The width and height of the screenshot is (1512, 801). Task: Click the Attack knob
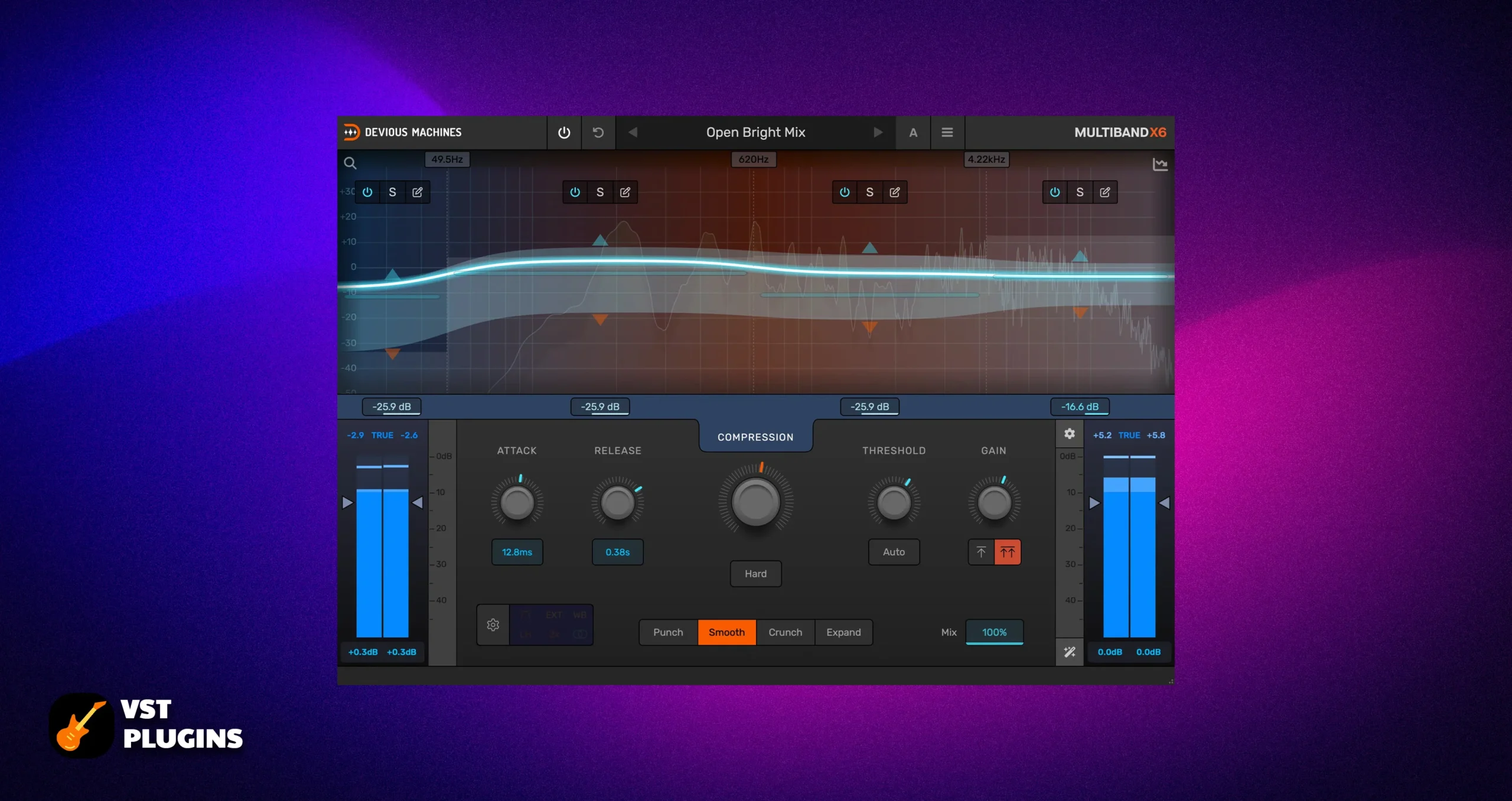pyautogui.click(x=517, y=503)
